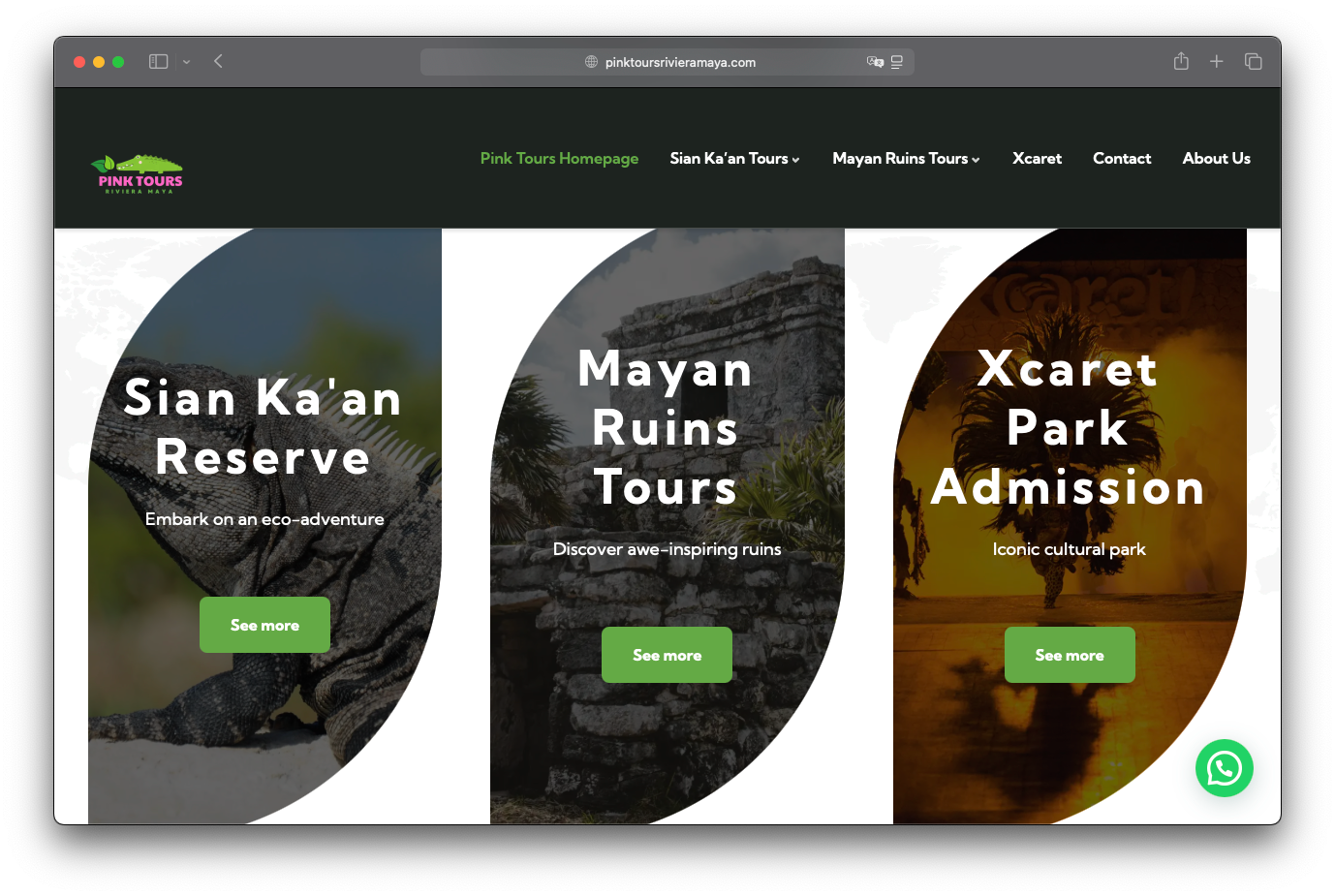
Task: Minimize the window with yellow button
Action: (x=99, y=62)
